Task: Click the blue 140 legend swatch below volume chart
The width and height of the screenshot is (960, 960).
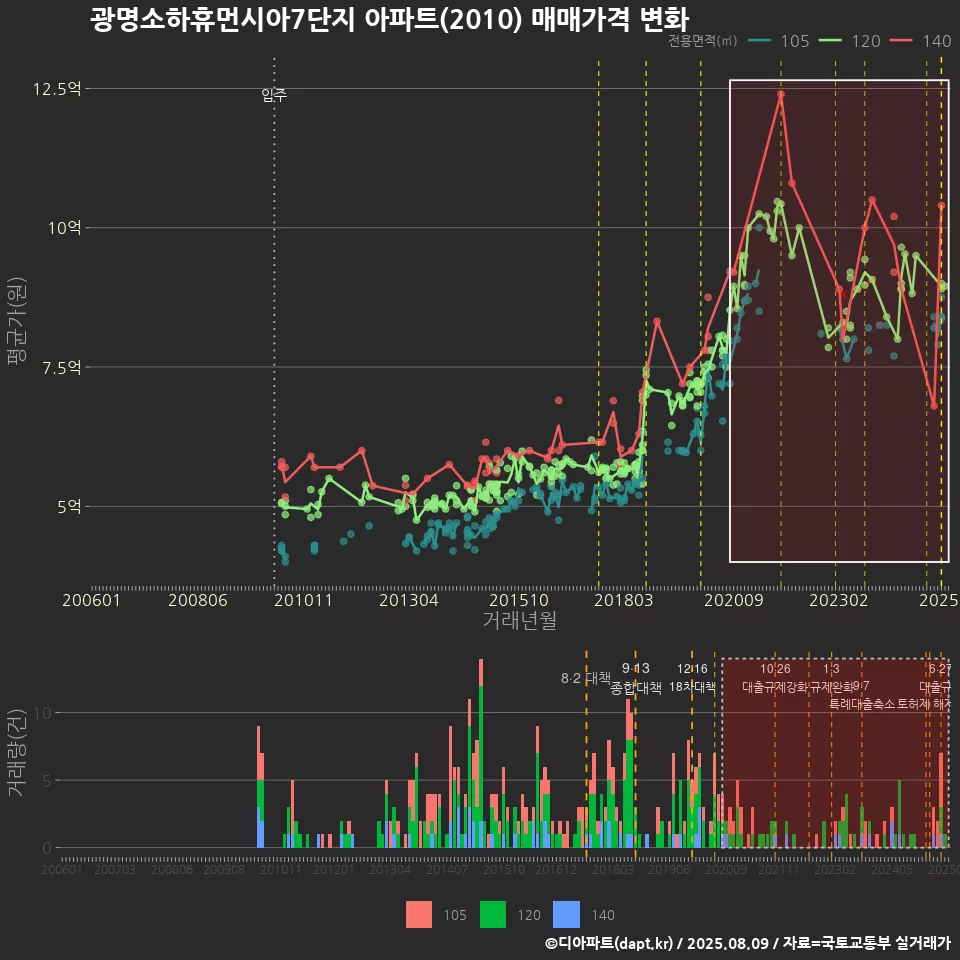Action: tap(566, 915)
